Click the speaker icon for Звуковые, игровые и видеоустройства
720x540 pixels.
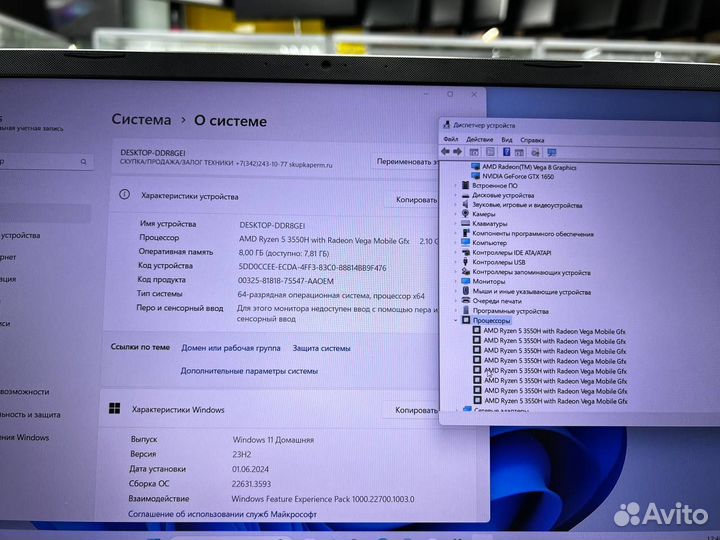pos(465,204)
